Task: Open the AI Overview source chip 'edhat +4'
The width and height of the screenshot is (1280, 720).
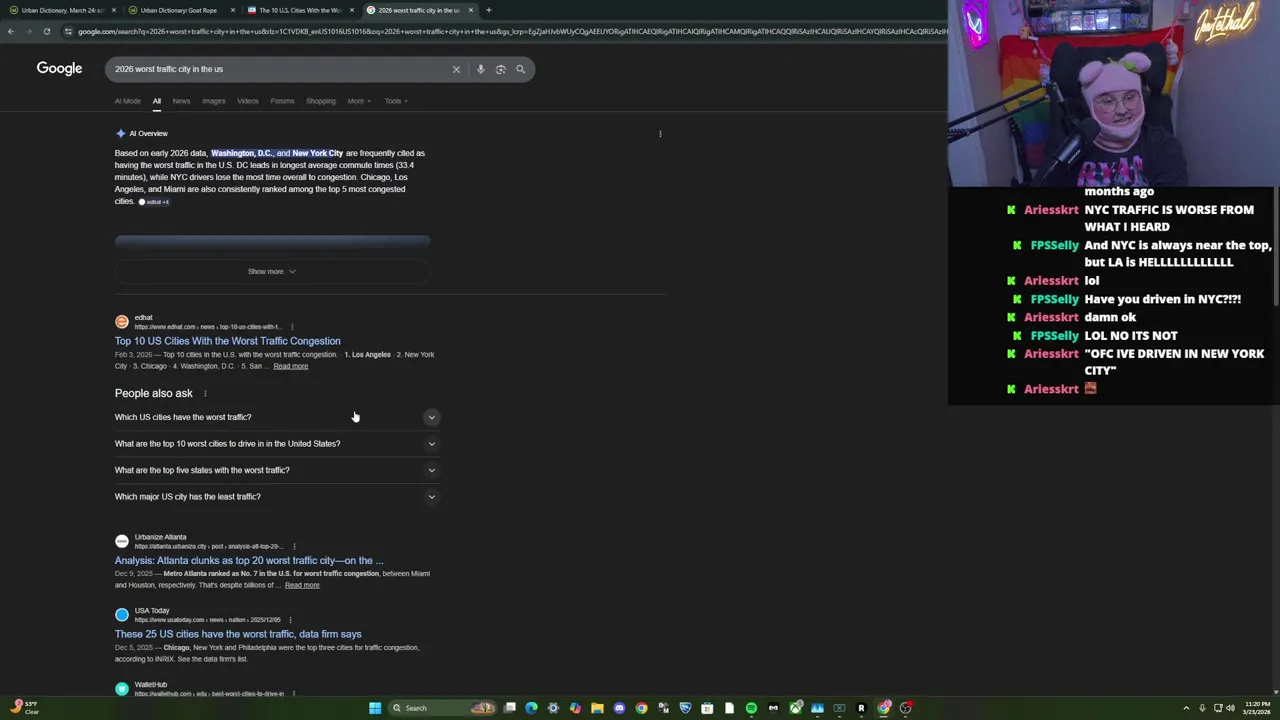Action: 154,202
